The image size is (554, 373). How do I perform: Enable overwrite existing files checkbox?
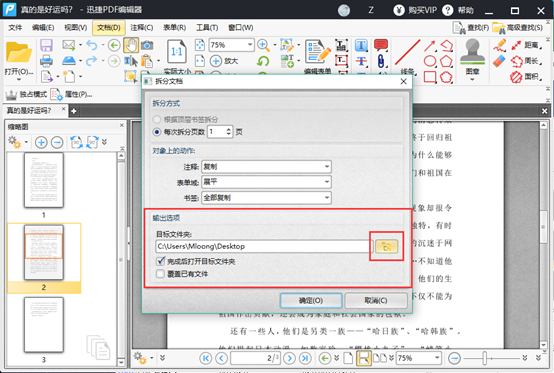[x=161, y=274]
